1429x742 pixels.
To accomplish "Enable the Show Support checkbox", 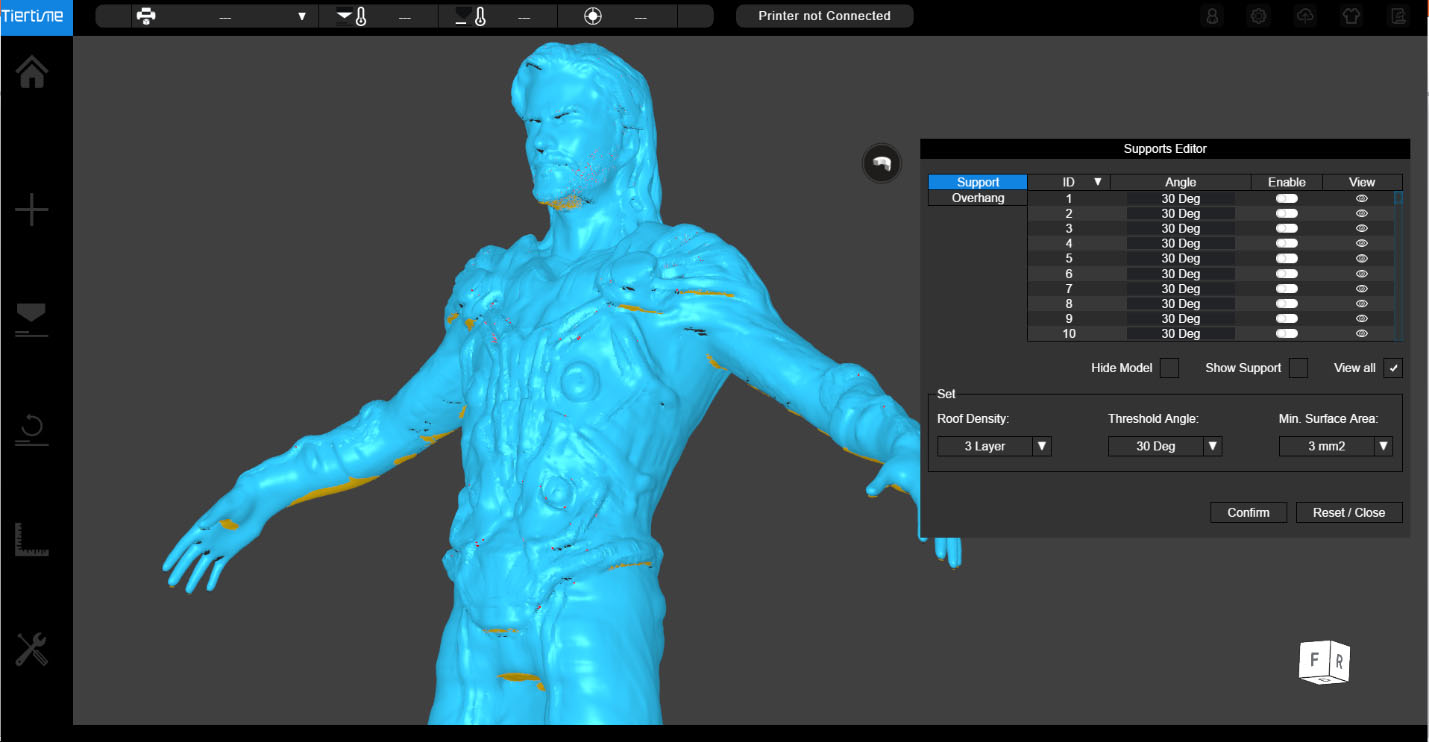I will (x=1298, y=368).
